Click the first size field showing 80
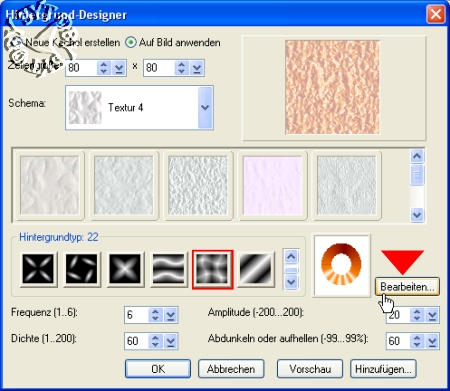Viewport: 450px width, 391px height. point(81,68)
